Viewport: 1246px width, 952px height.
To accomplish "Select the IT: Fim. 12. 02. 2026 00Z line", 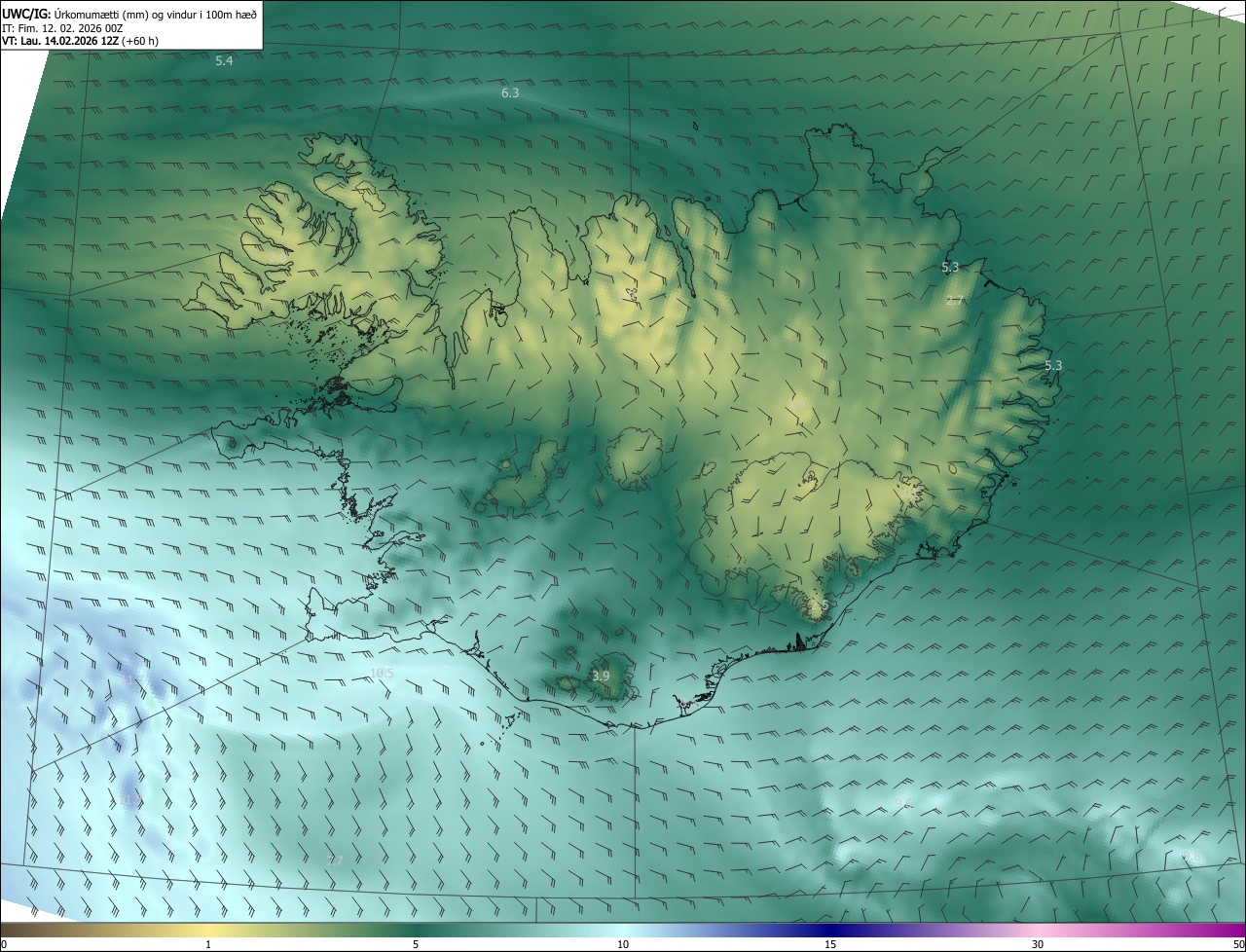I will pos(62,27).
